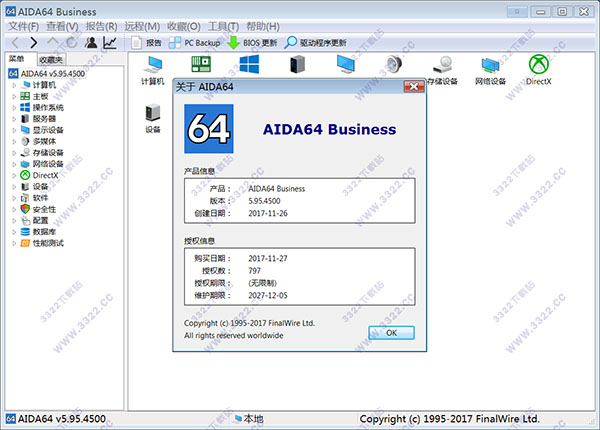Image resolution: width=600 pixels, height=430 pixels.
Task: Select AIDA64 v5.95.4500 tree root
Action: [53, 73]
